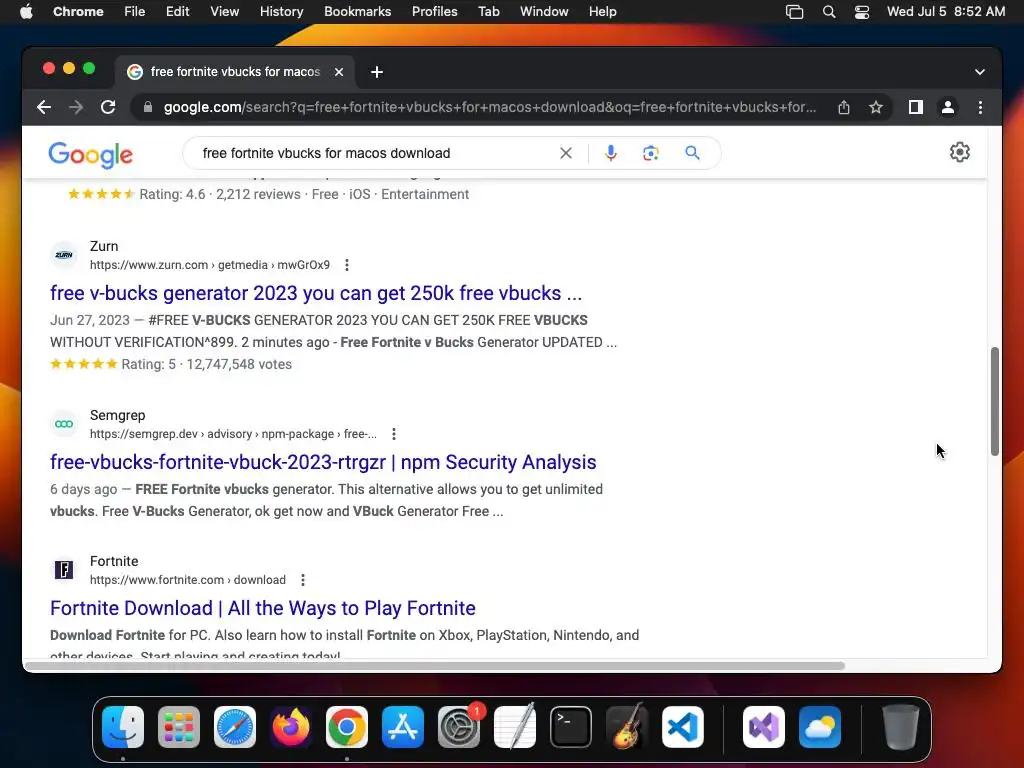Expand the tab search chevron
Image resolution: width=1024 pixels, height=768 pixels.
[x=980, y=72]
